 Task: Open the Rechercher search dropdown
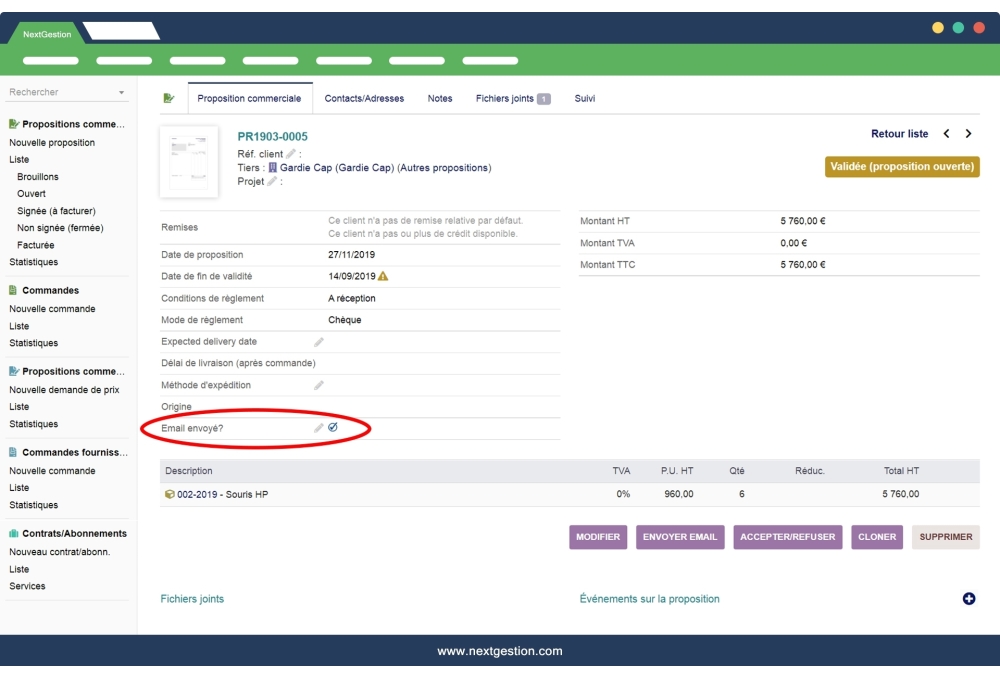pyautogui.click(x=120, y=91)
